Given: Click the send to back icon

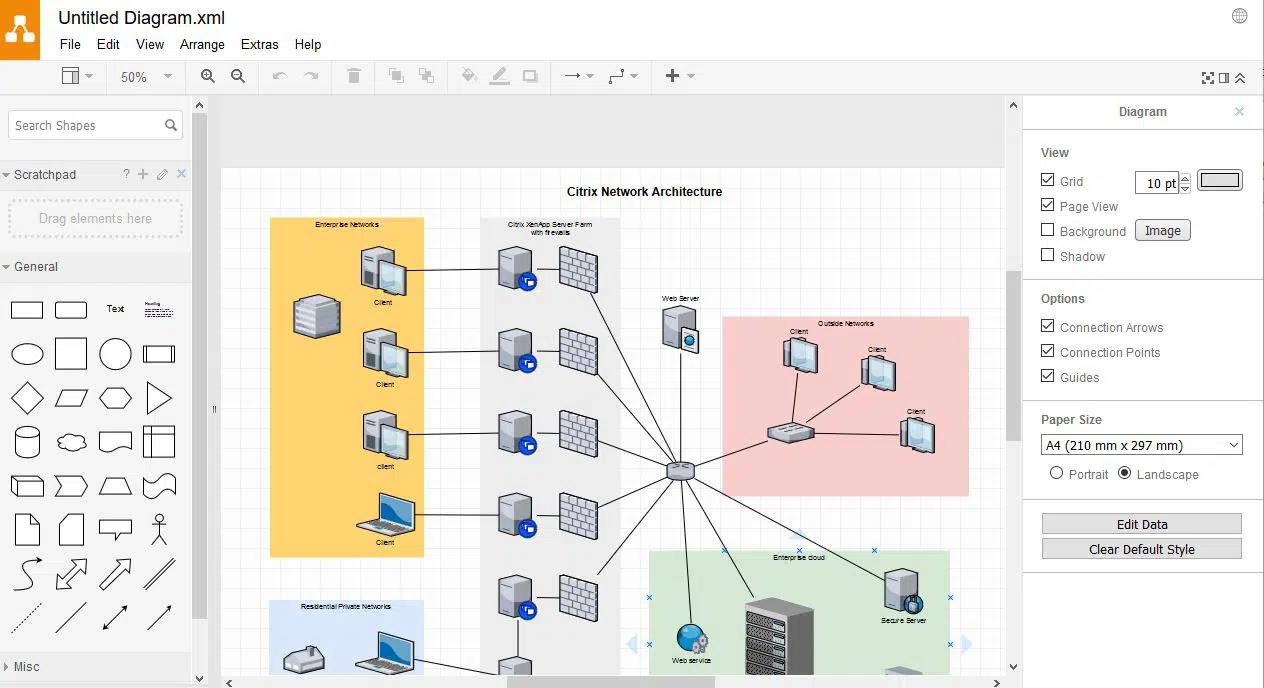Looking at the screenshot, I should [x=426, y=76].
